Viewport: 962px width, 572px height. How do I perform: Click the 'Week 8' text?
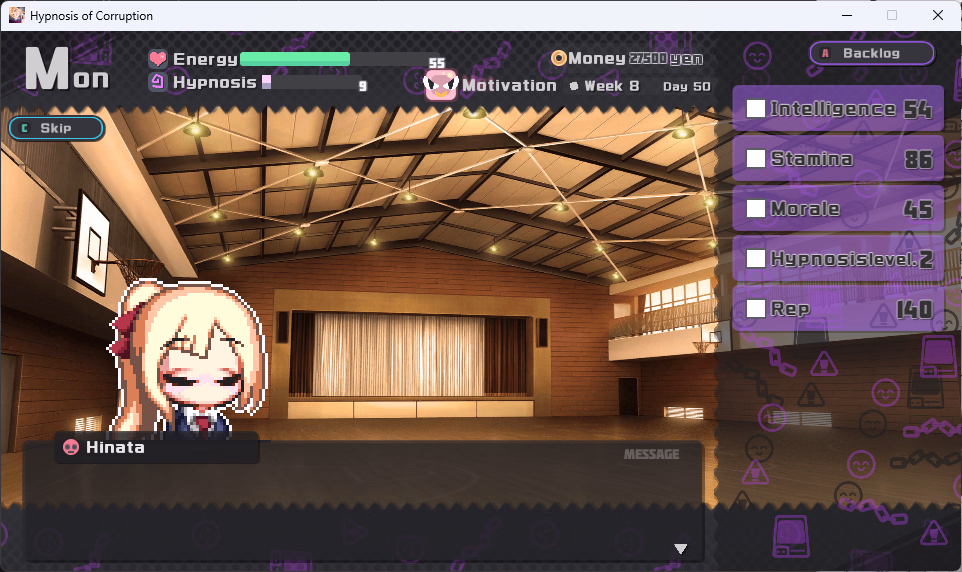(x=611, y=86)
